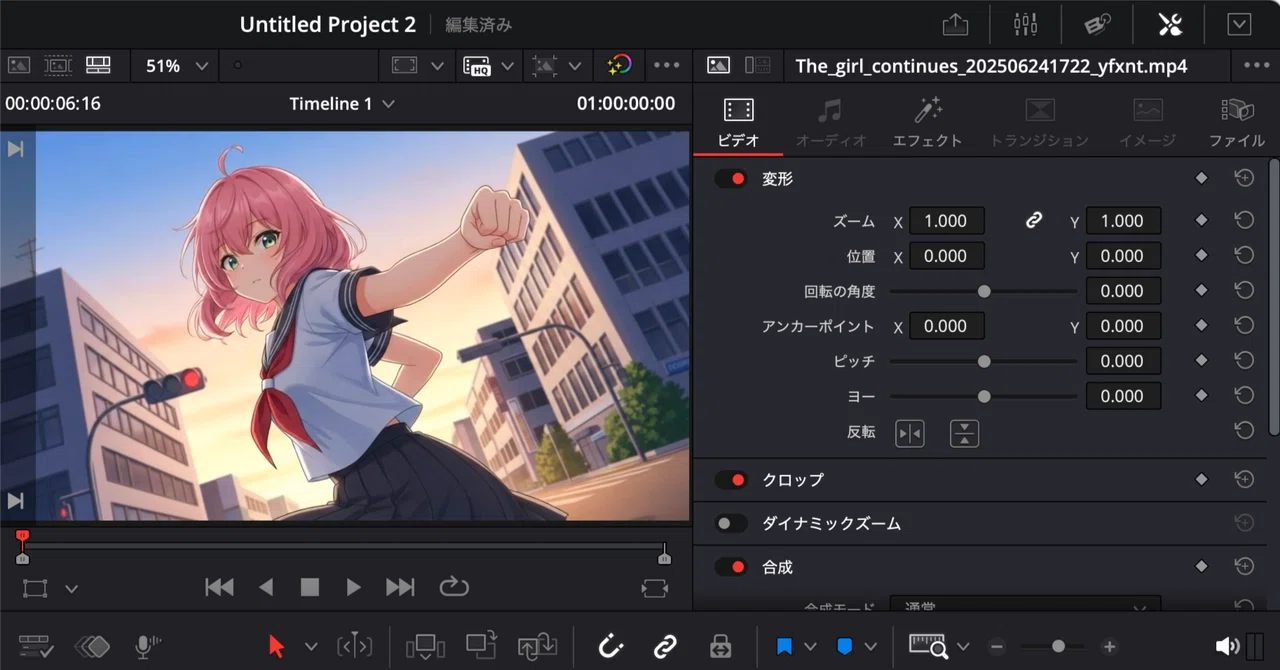Adjust the 回転の角度 slider

[984, 291]
